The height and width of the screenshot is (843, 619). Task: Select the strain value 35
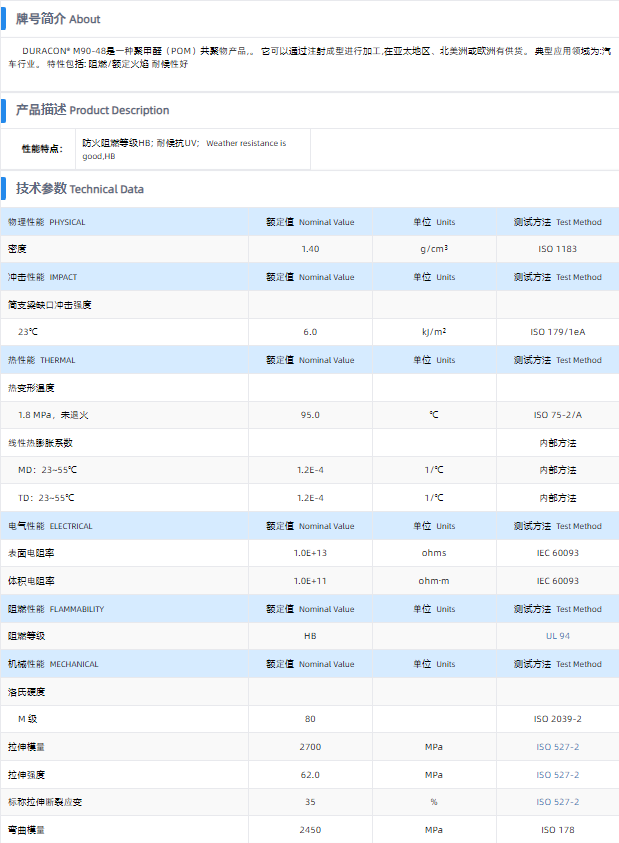(x=310, y=802)
